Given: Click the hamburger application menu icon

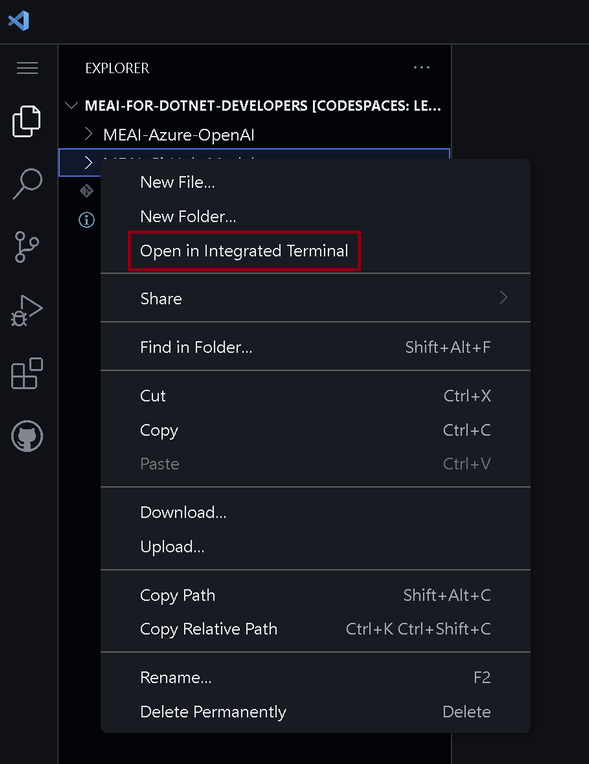Looking at the screenshot, I should (27, 68).
